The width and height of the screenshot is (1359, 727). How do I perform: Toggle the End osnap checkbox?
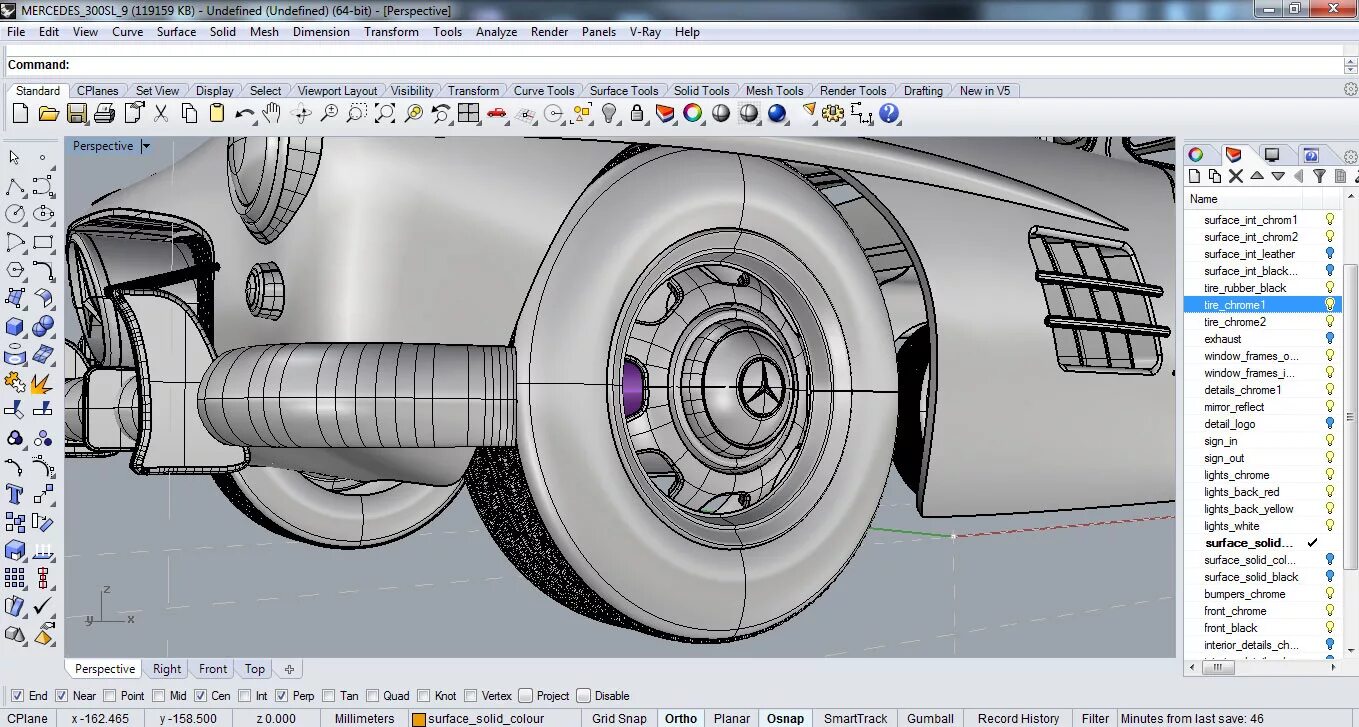pos(17,696)
